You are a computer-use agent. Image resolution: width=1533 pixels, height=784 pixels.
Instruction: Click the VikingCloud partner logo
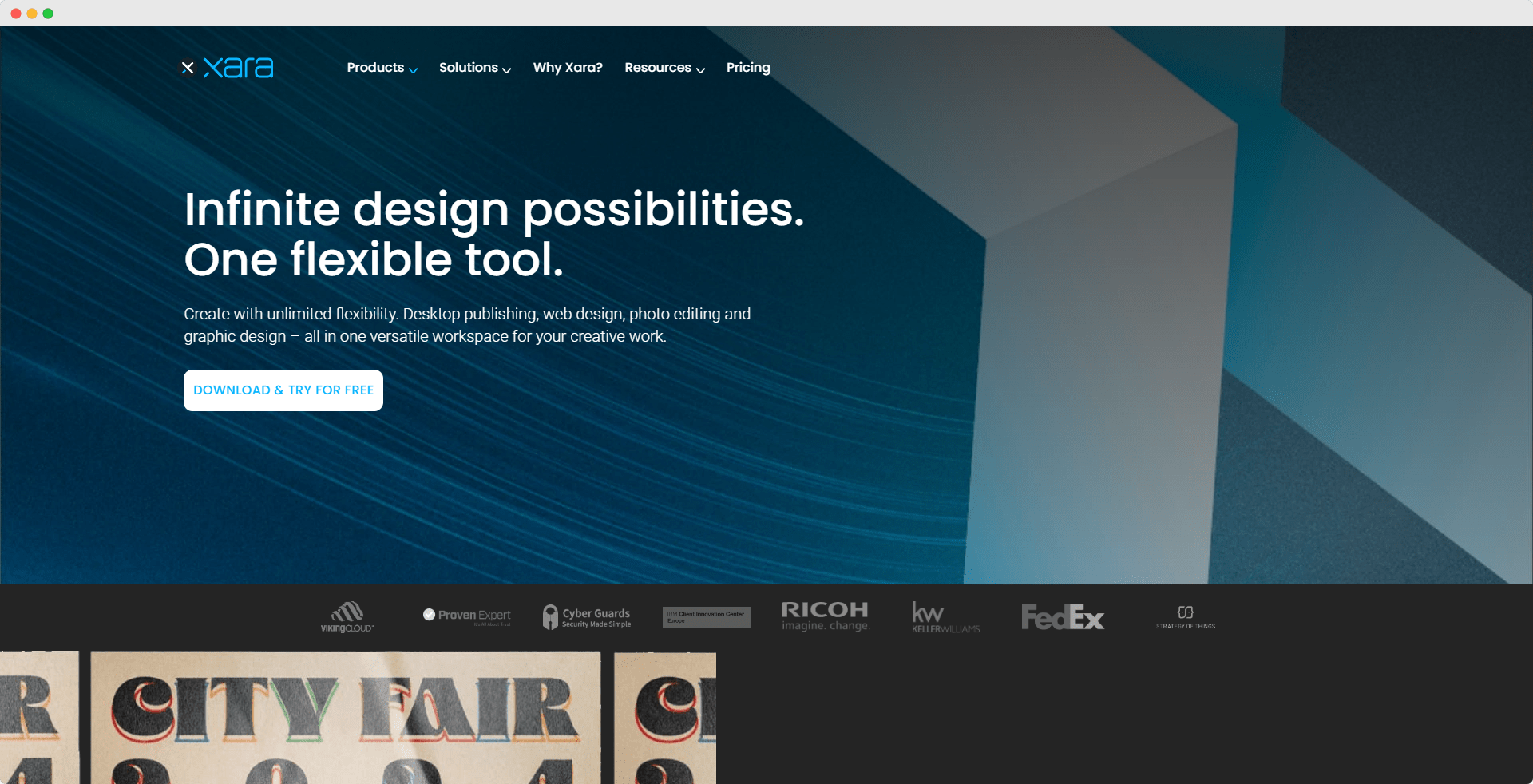(x=347, y=616)
